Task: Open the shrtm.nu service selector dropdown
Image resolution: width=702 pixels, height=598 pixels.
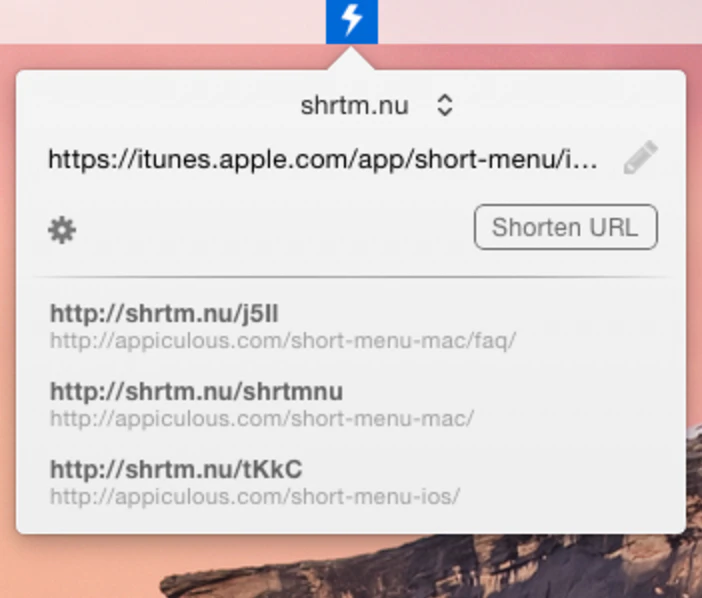Action: tap(377, 106)
